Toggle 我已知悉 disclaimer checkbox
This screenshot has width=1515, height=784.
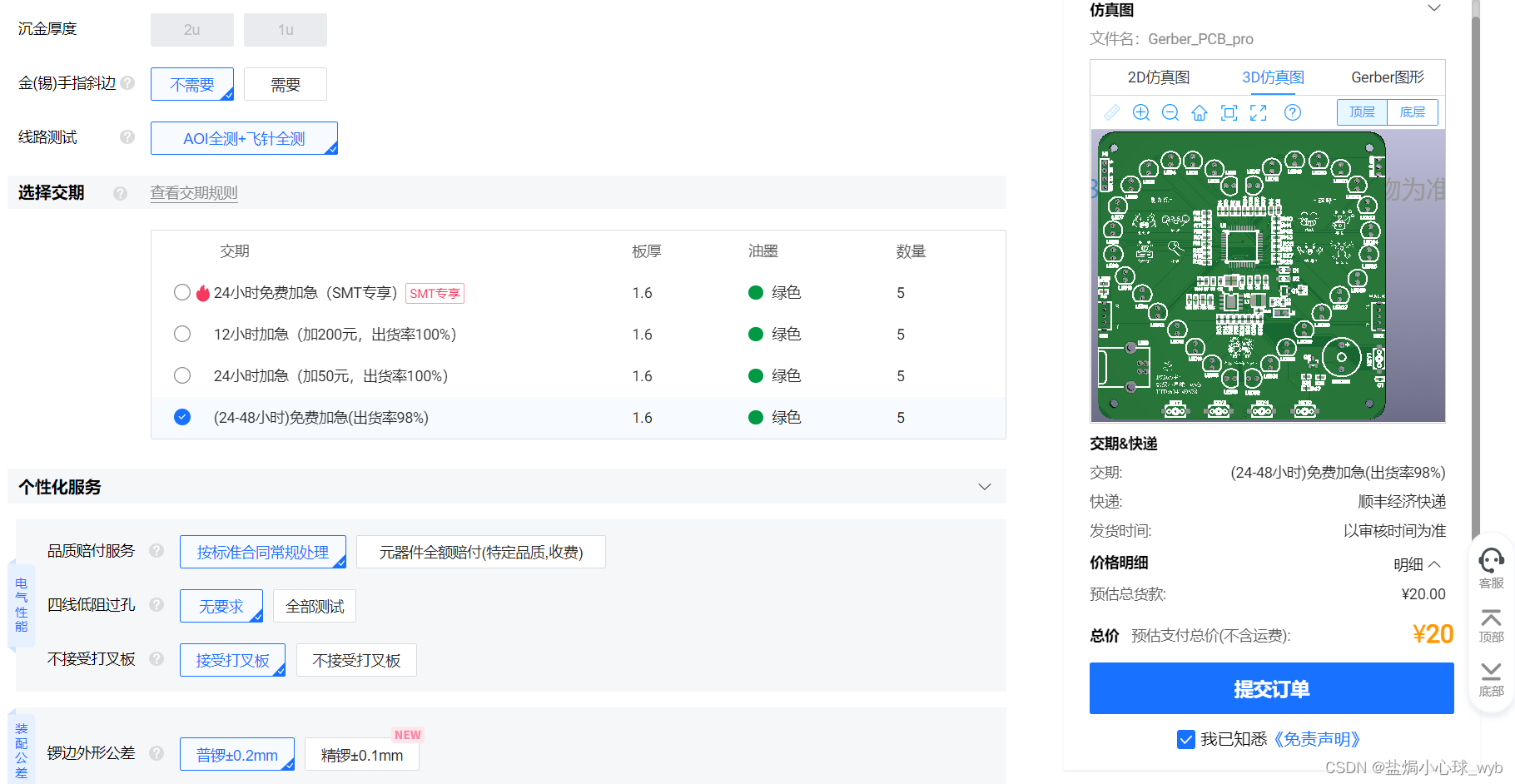point(1186,739)
